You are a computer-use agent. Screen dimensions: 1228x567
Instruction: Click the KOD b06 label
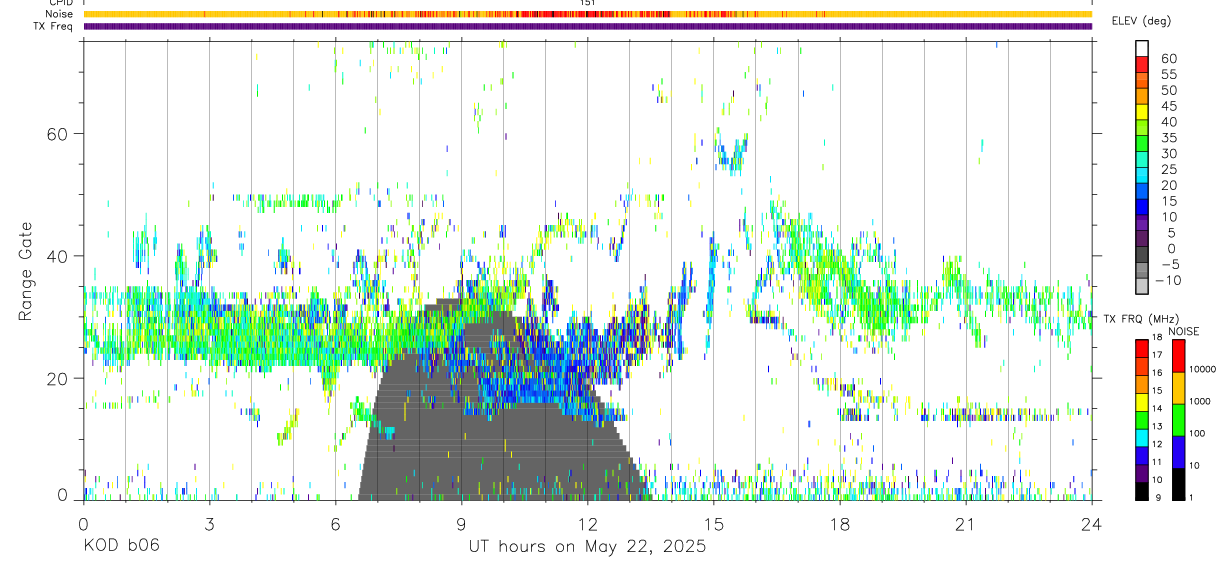120,546
